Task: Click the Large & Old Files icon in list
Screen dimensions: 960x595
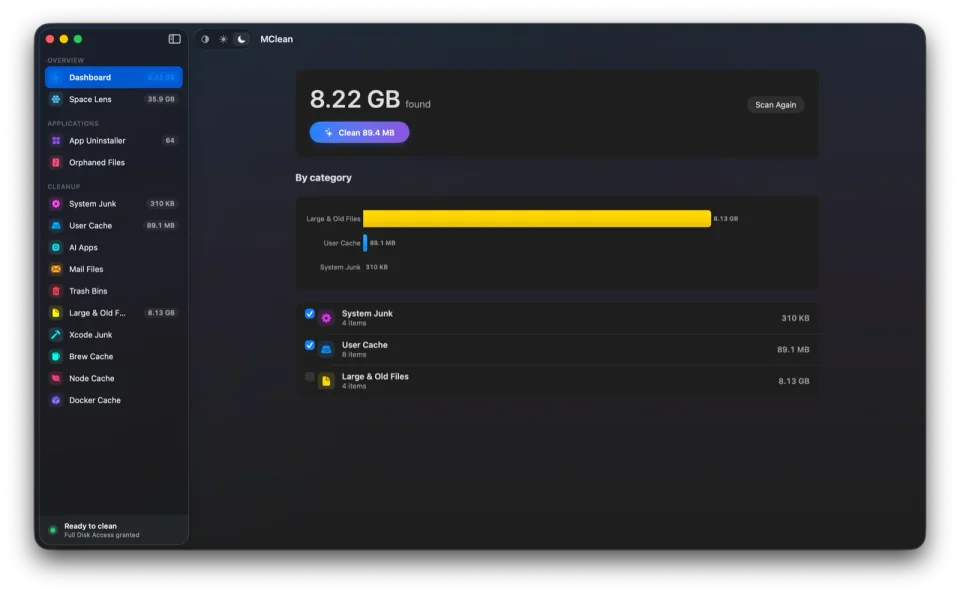Action: pyautogui.click(x=326, y=381)
